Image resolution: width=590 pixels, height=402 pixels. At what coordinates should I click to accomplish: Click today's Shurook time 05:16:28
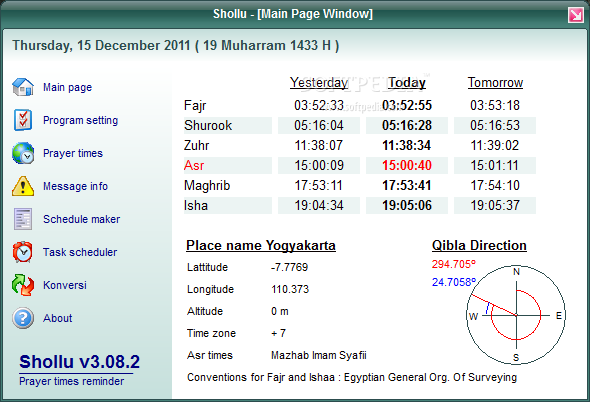[407, 125]
